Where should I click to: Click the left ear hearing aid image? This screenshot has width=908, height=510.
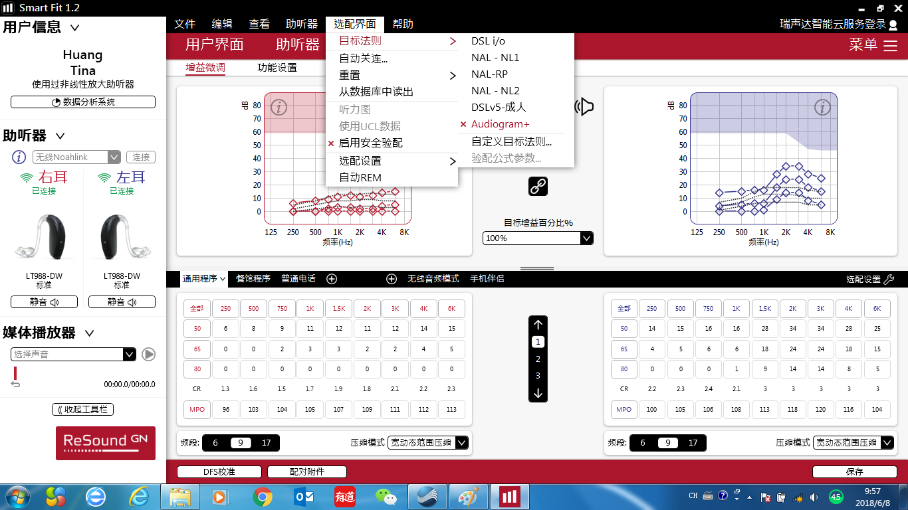(124, 237)
